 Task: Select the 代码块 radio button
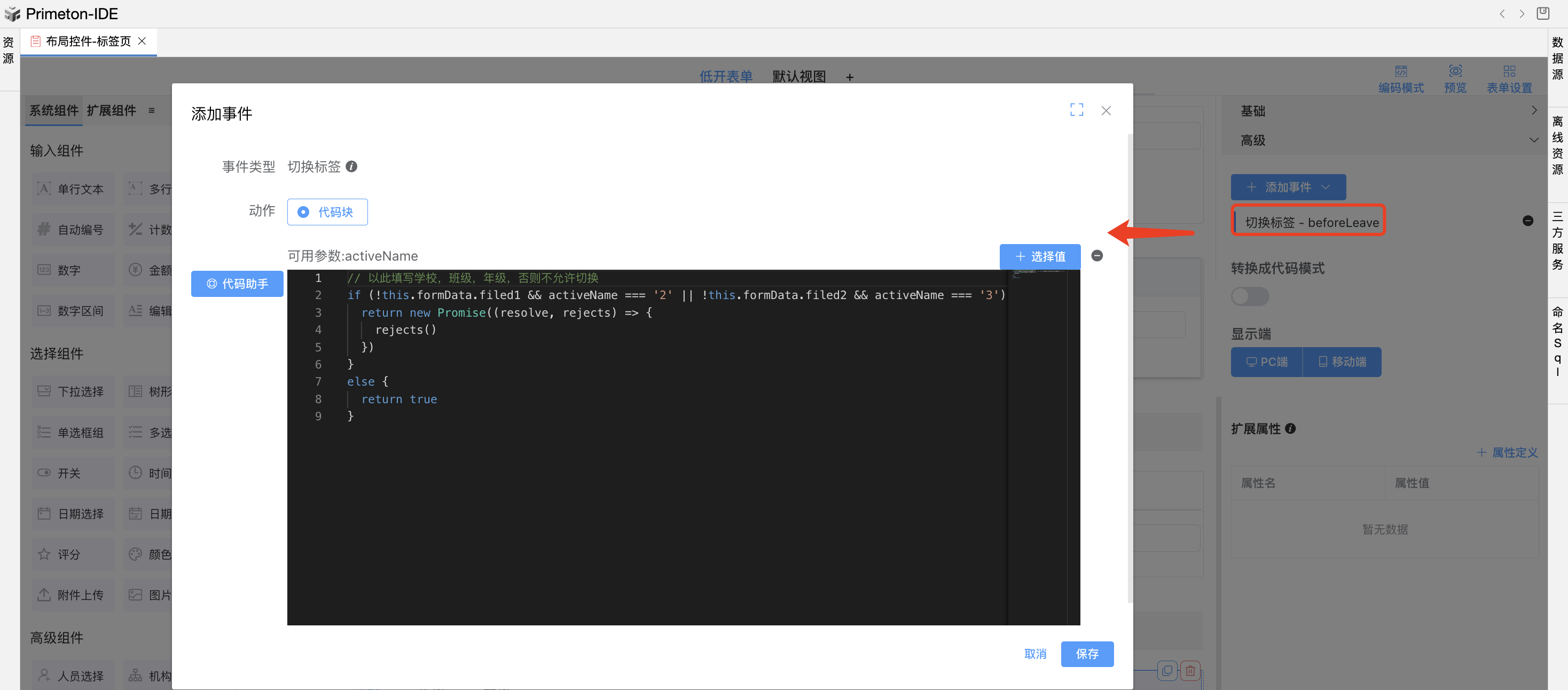[x=303, y=211]
